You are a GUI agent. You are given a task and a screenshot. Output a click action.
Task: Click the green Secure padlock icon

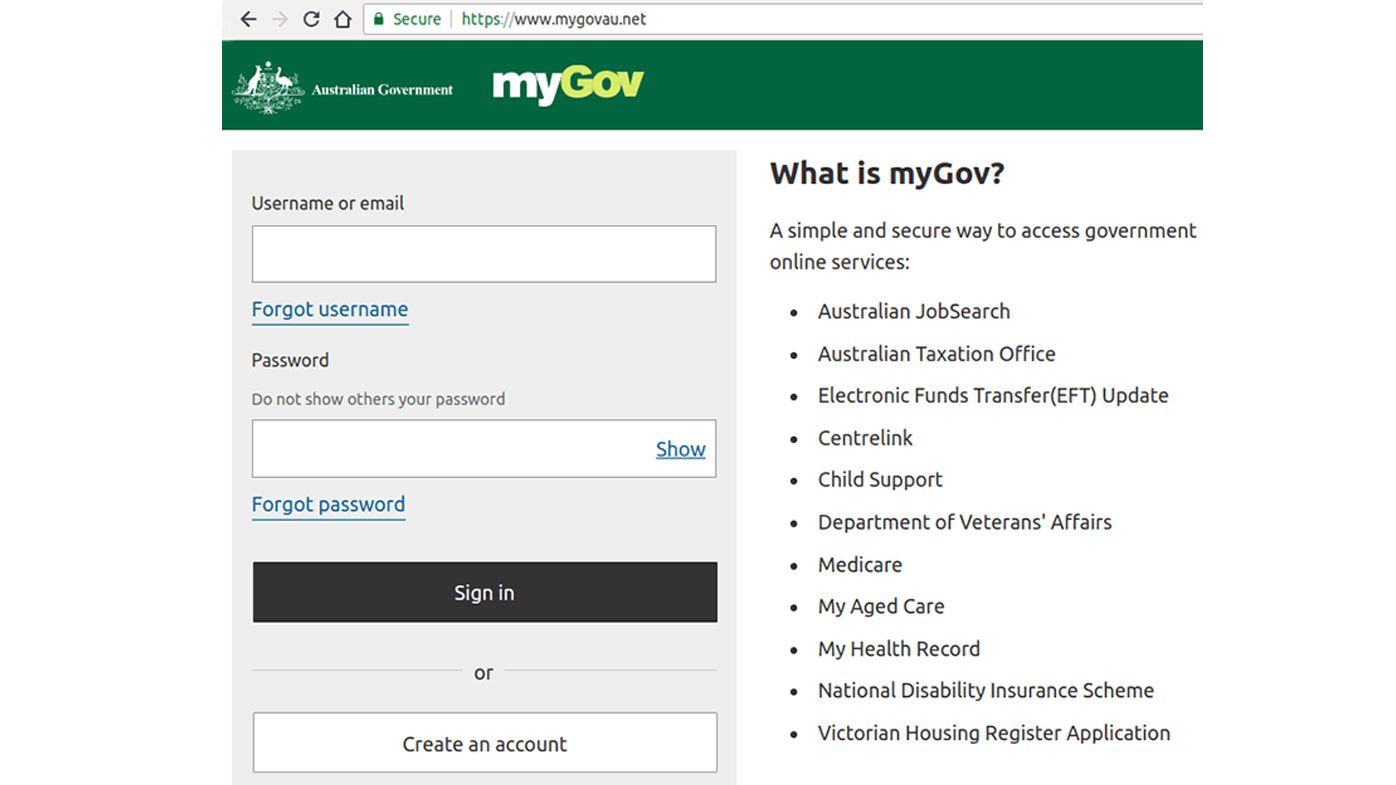point(379,19)
